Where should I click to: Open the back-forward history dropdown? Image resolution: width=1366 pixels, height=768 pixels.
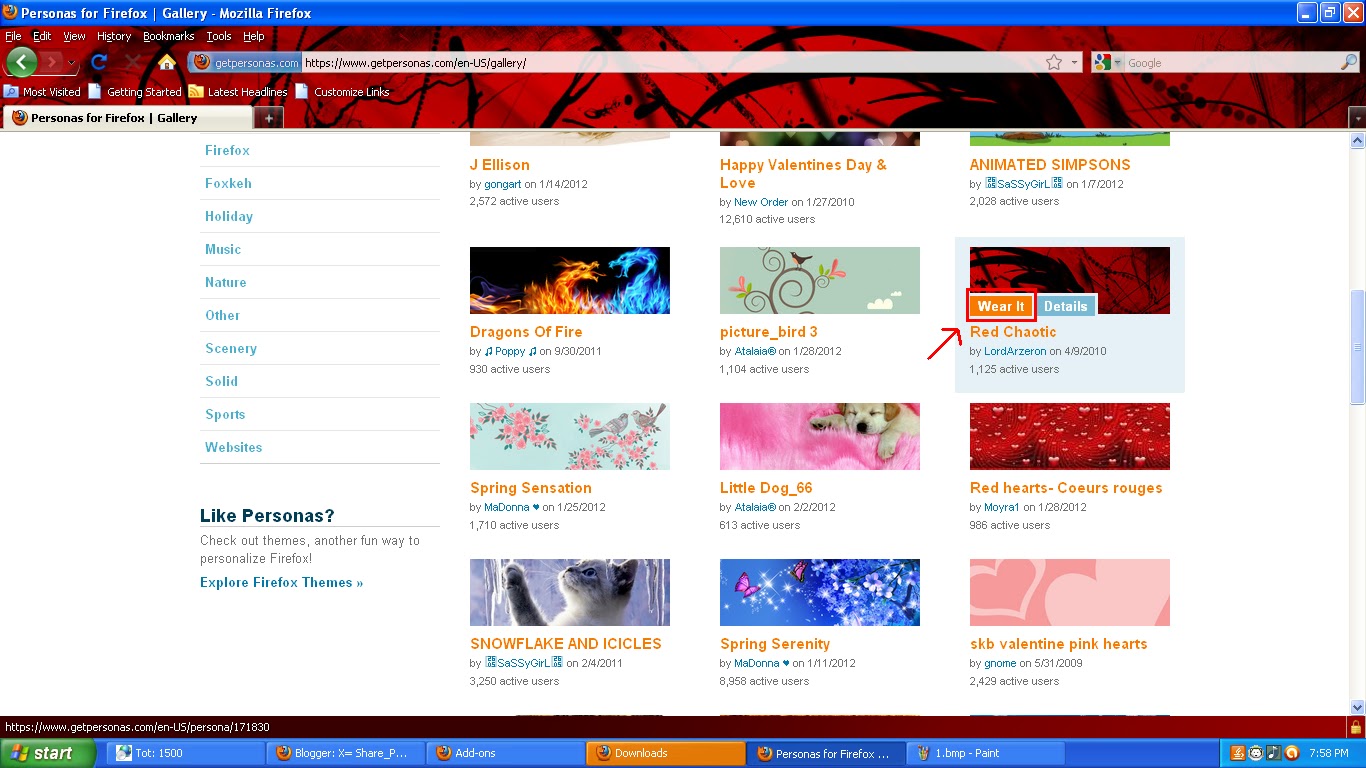click(x=72, y=62)
